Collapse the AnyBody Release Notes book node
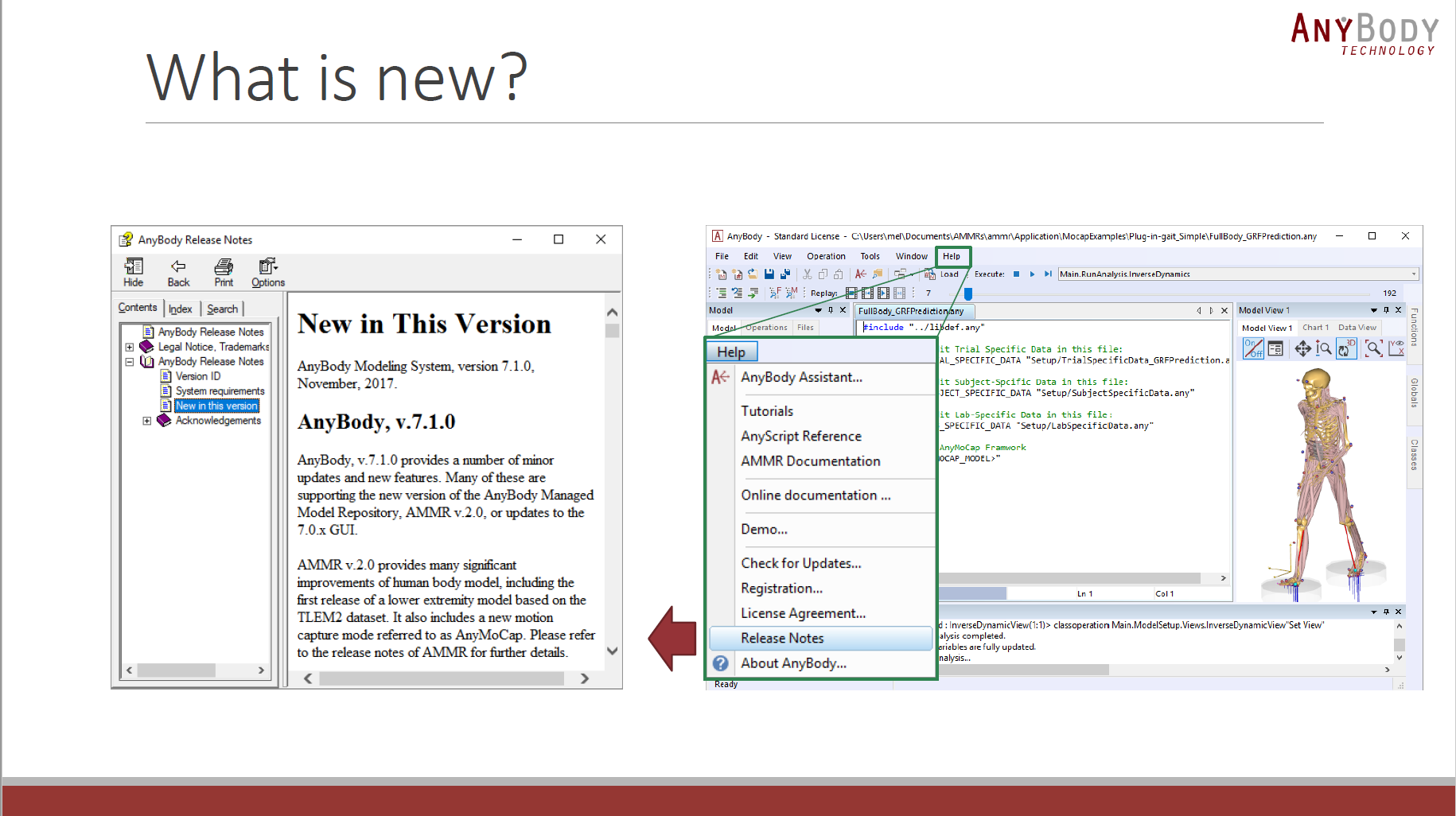The width and height of the screenshot is (1456, 816). [130, 361]
